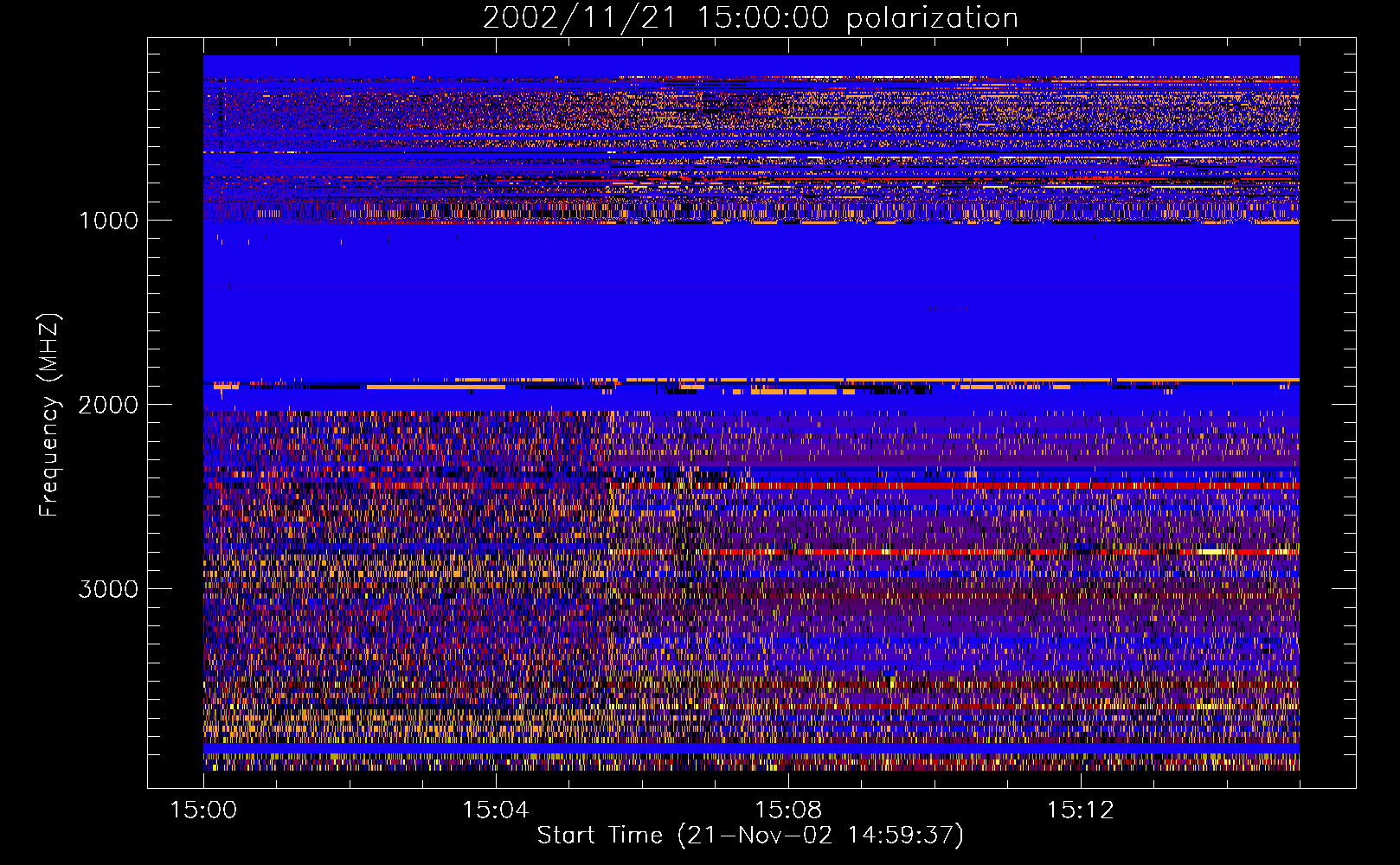Viewport: 1400px width, 865px height.
Task: Click the '15:08' time tick label
Action: [x=787, y=811]
